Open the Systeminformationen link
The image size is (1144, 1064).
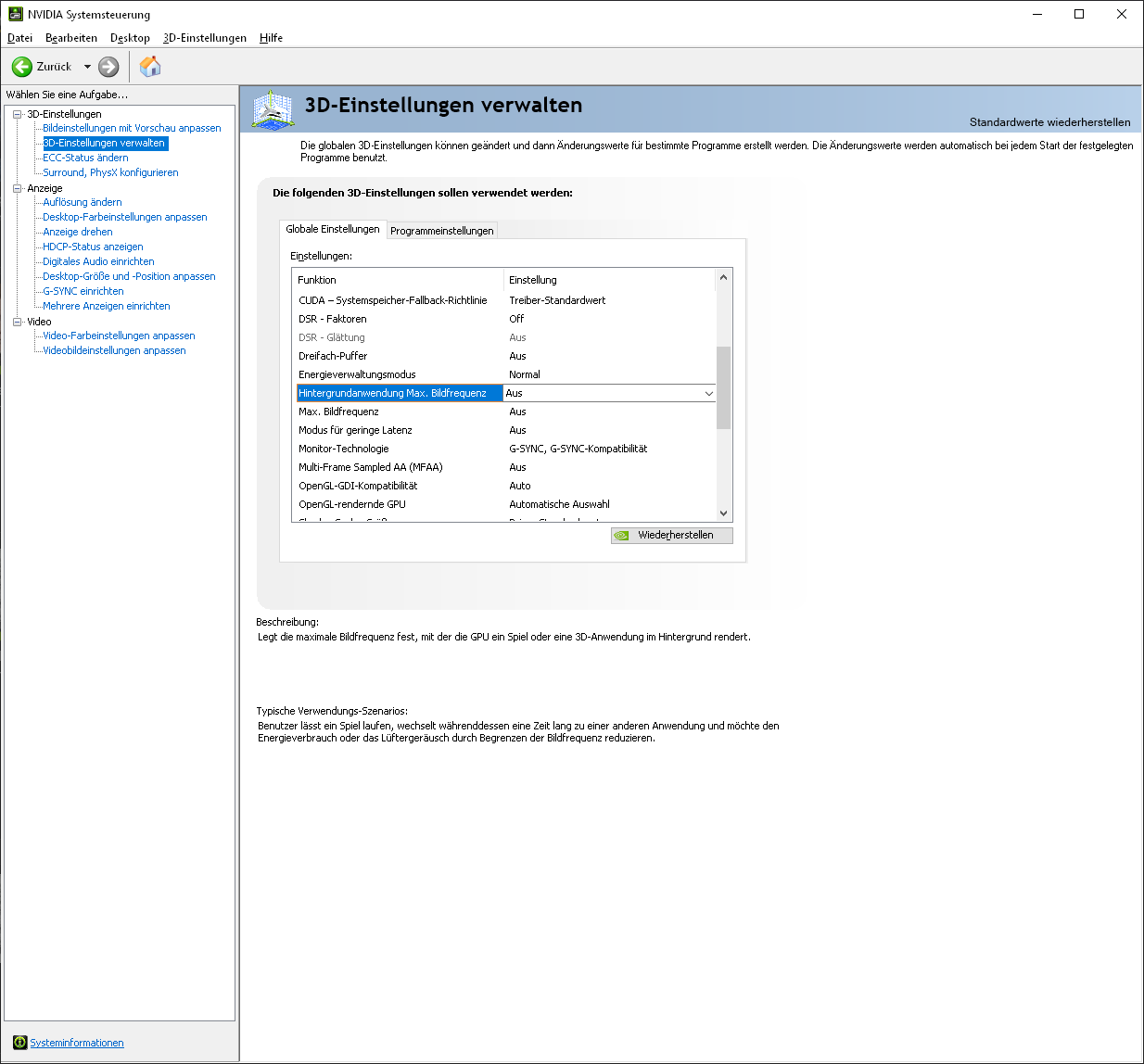click(x=77, y=1043)
